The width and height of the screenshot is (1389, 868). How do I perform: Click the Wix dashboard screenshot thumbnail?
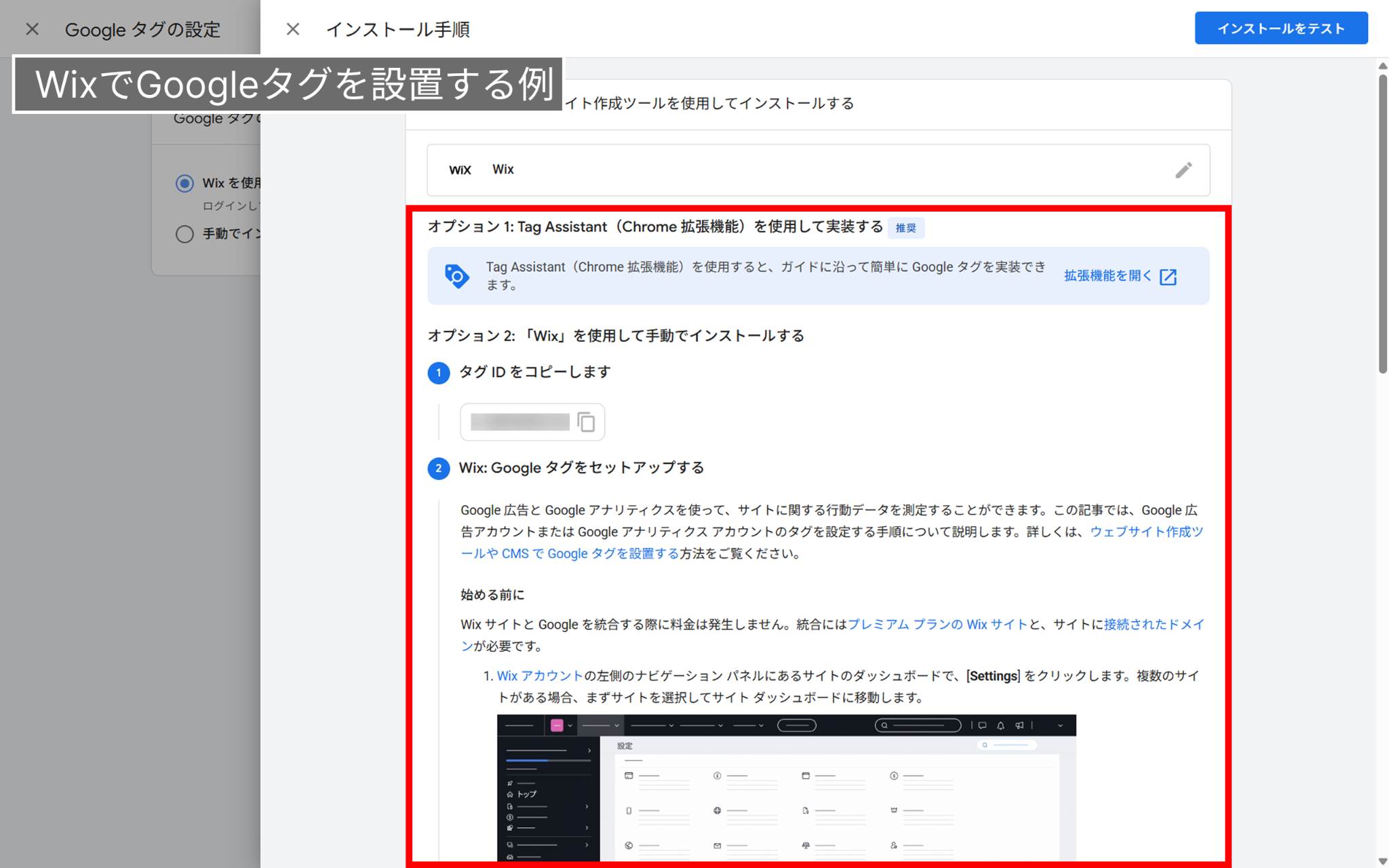[786, 787]
